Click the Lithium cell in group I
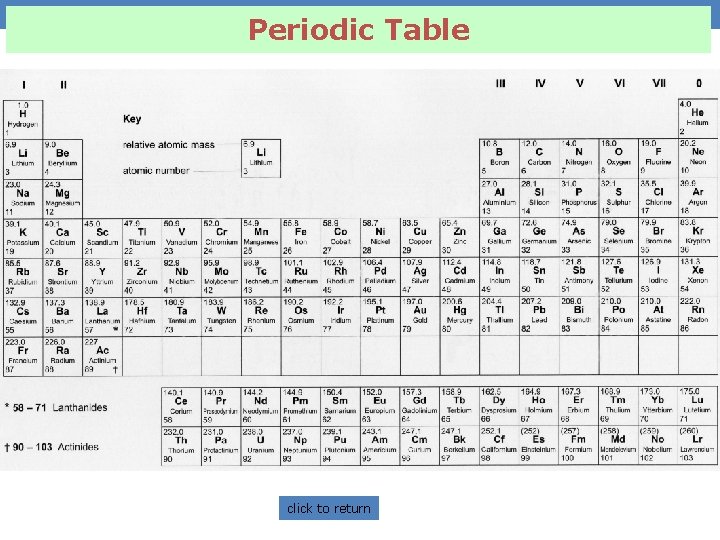The image size is (720, 540). click(x=23, y=159)
